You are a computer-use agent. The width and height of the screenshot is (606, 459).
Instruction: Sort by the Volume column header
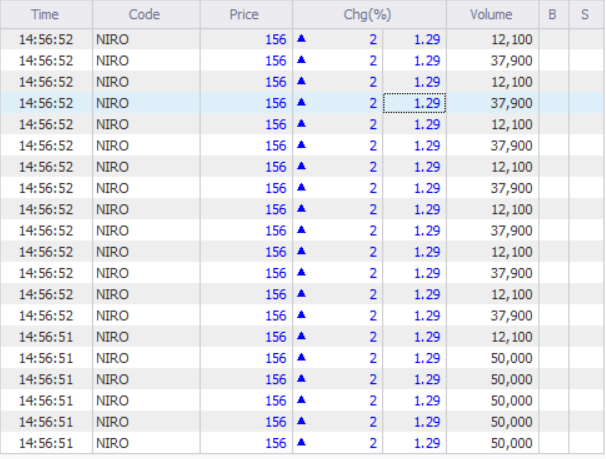(492, 14)
